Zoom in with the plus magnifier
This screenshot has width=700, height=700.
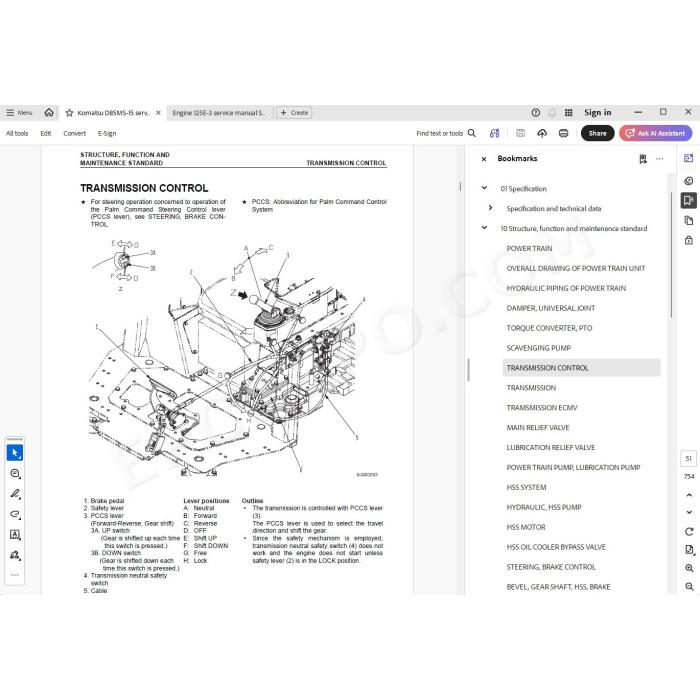tap(689, 568)
